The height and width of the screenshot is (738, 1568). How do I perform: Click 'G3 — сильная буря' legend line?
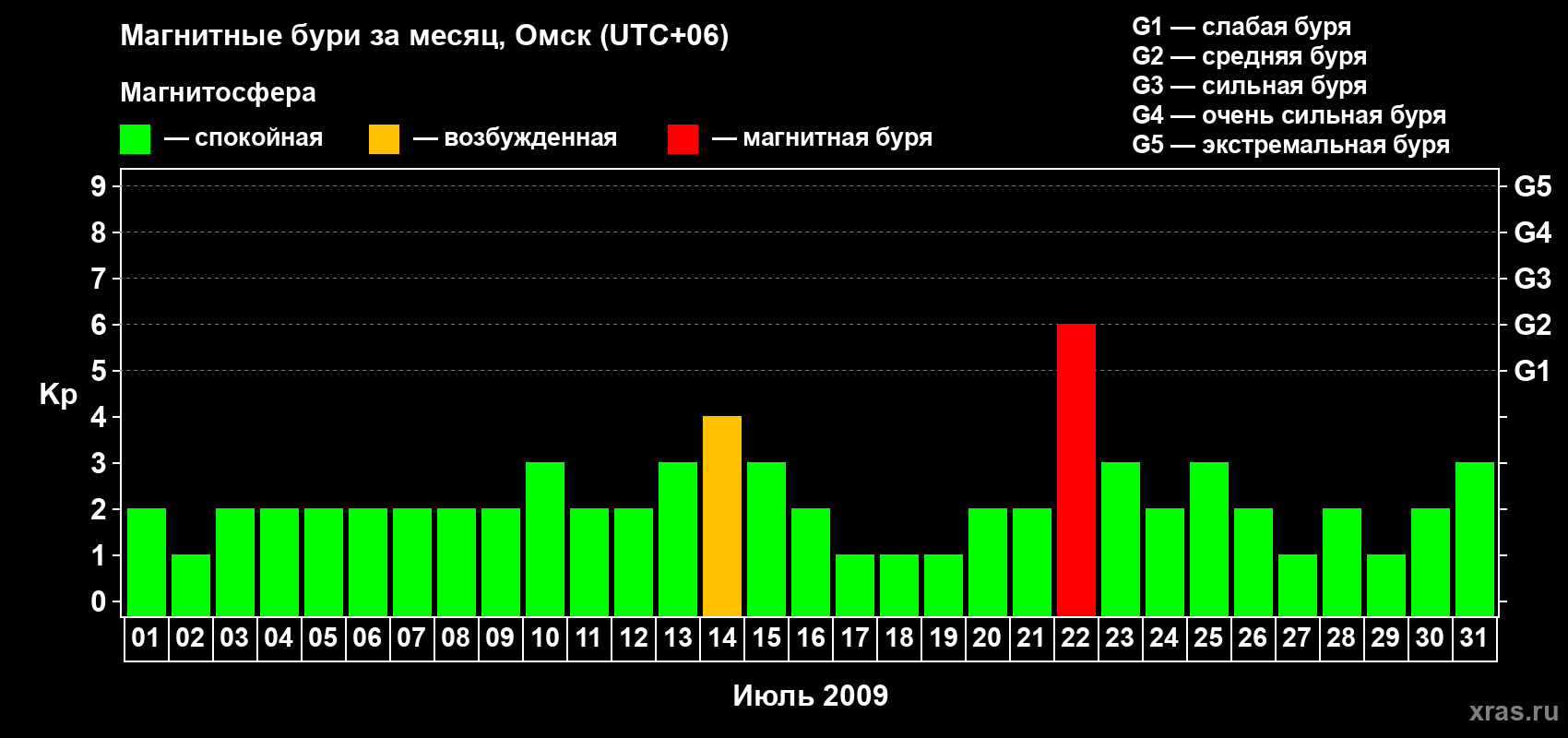point(1250,86)
